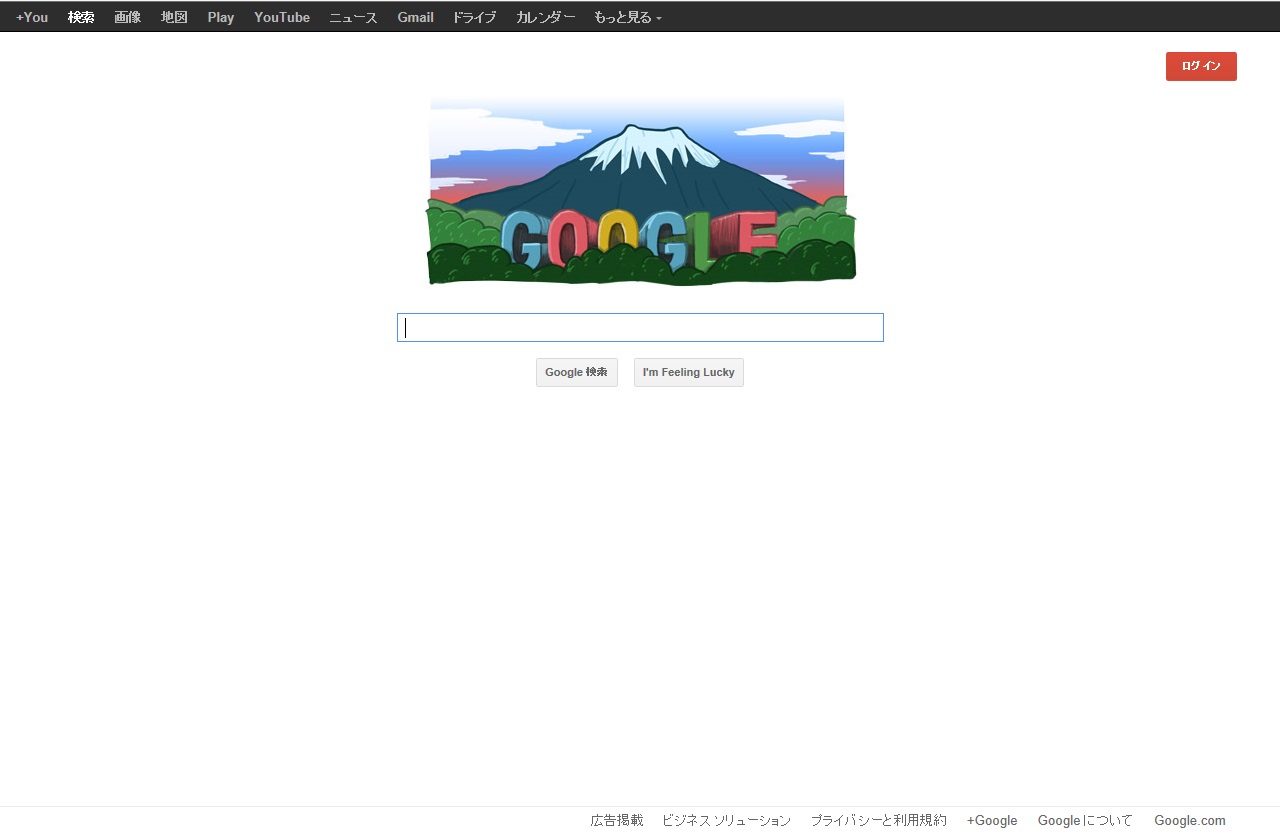Screen dimensions: 1280x836
Task: Open the もっと見る dropdown menu
Action: click(627, 17)
